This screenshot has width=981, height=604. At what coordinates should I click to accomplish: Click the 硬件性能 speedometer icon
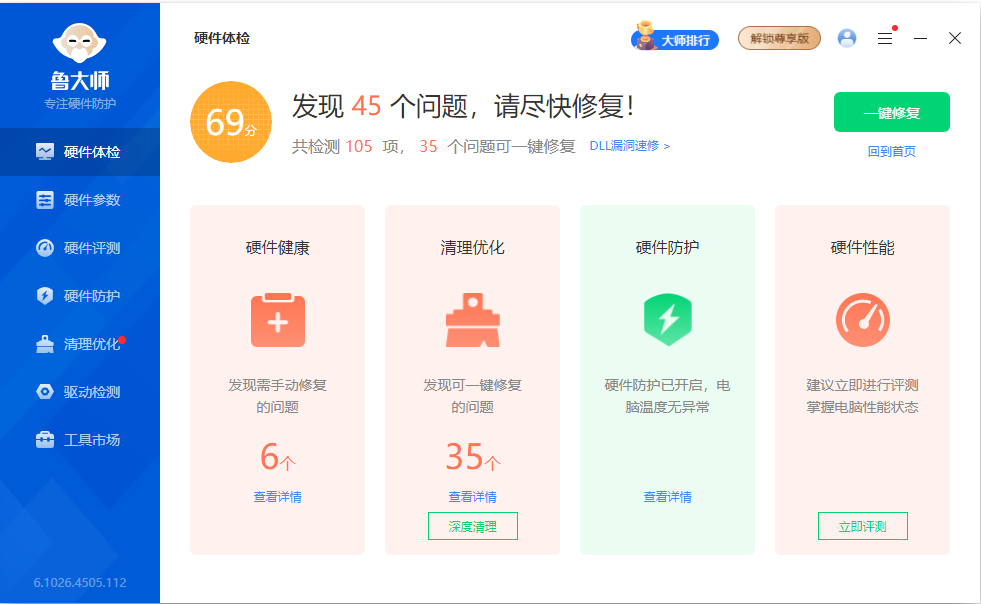[x=862, y=320]
